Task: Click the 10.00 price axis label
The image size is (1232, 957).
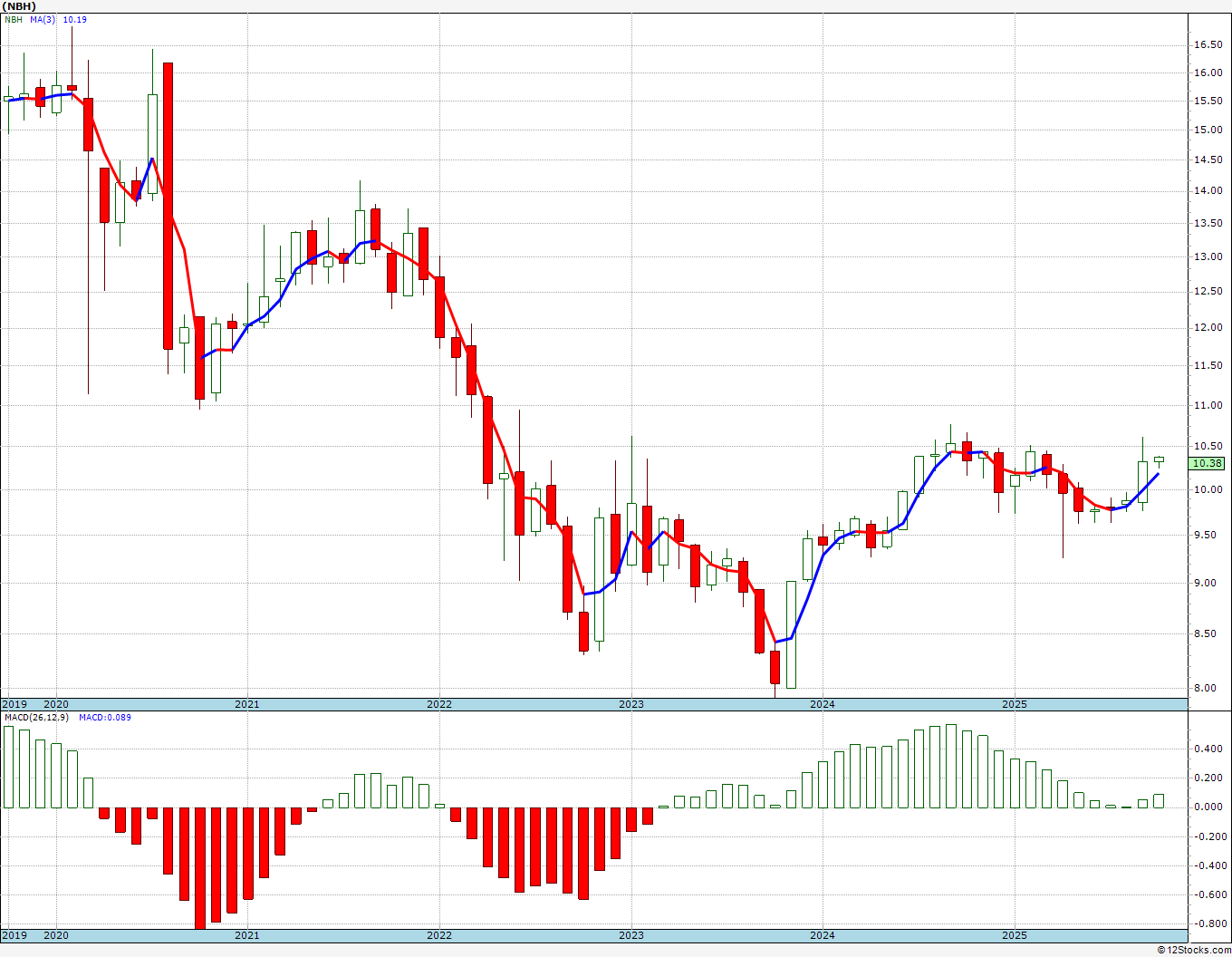Action: pos(1207,489)
